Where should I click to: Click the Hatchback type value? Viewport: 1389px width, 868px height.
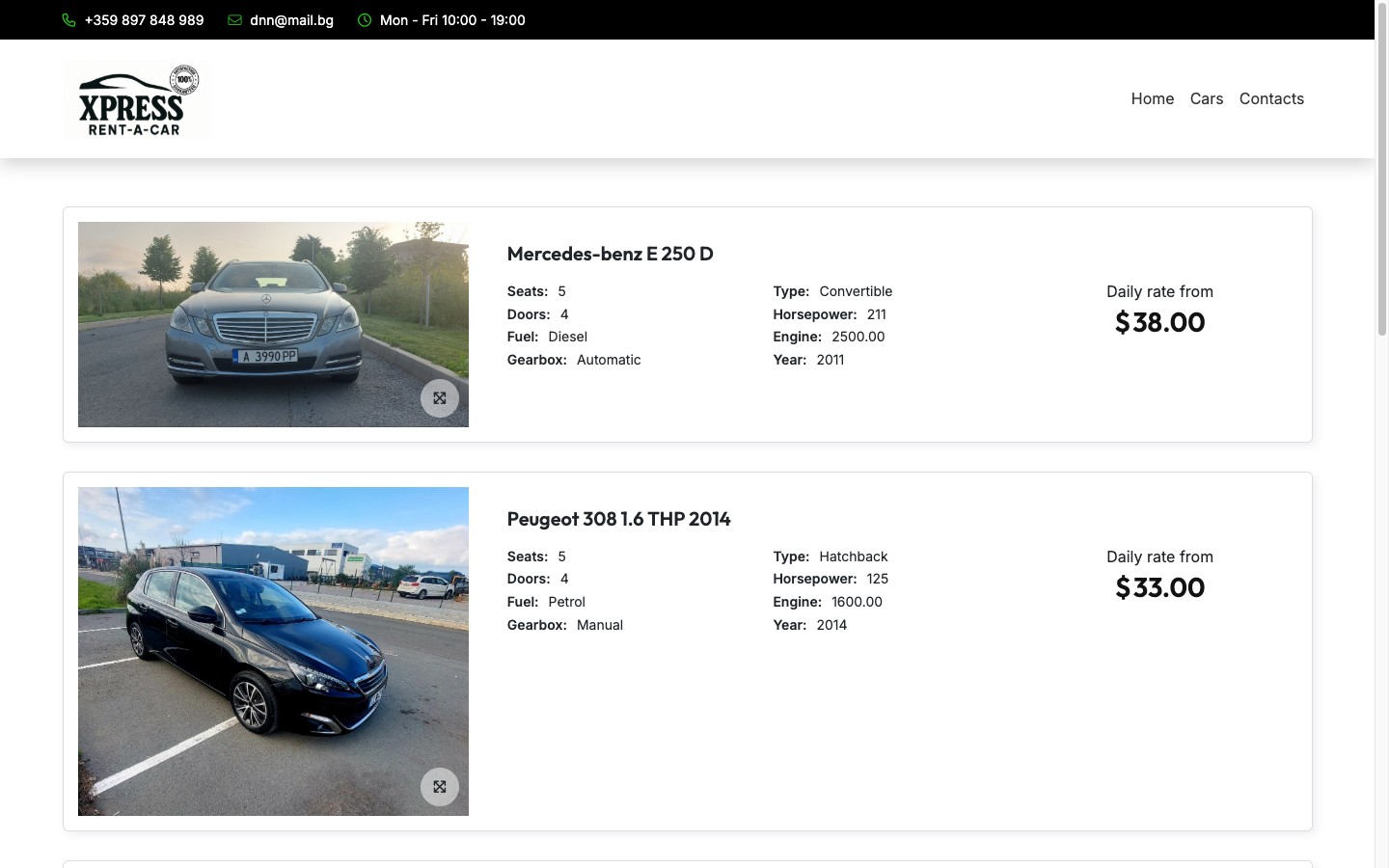pyautogui.click(x=854, y=556)
